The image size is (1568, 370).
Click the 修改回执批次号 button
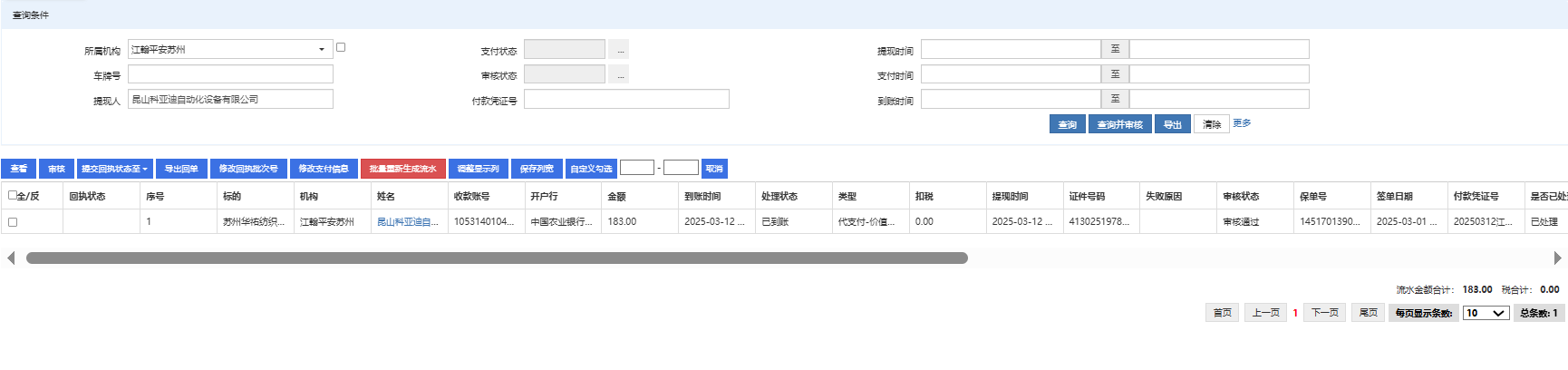248,169
